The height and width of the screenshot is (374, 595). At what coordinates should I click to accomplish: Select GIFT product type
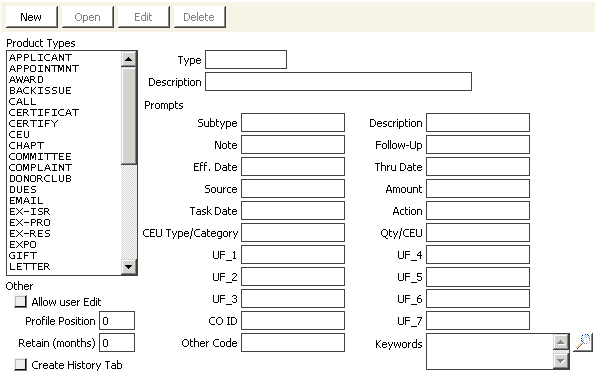23,256
